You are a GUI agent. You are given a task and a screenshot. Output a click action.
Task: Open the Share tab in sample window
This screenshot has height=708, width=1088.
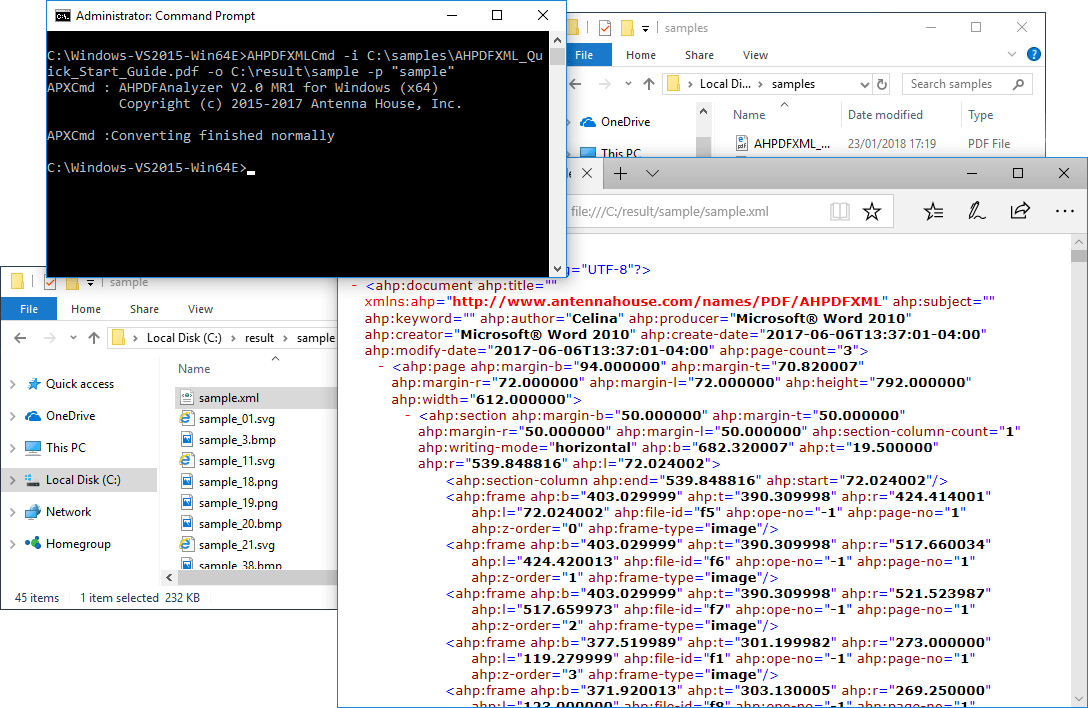144,310
